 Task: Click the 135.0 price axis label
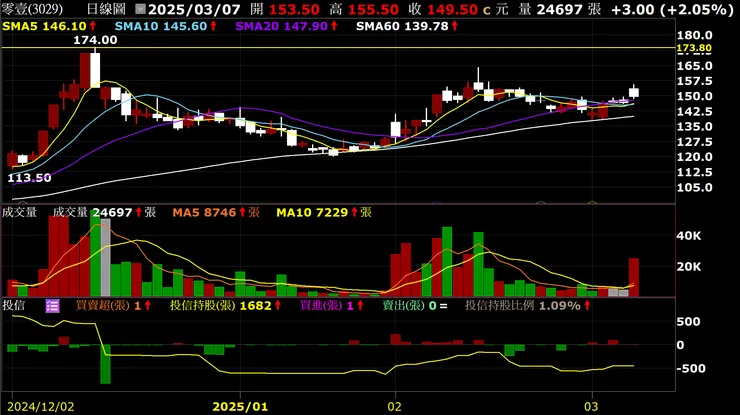pyautogui.click(x=694, y=127)
